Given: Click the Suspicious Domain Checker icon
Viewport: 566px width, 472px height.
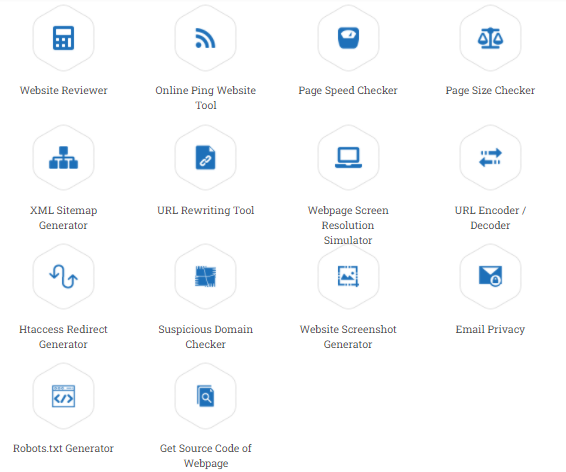Looking at the screenshot, I should 205,276.
